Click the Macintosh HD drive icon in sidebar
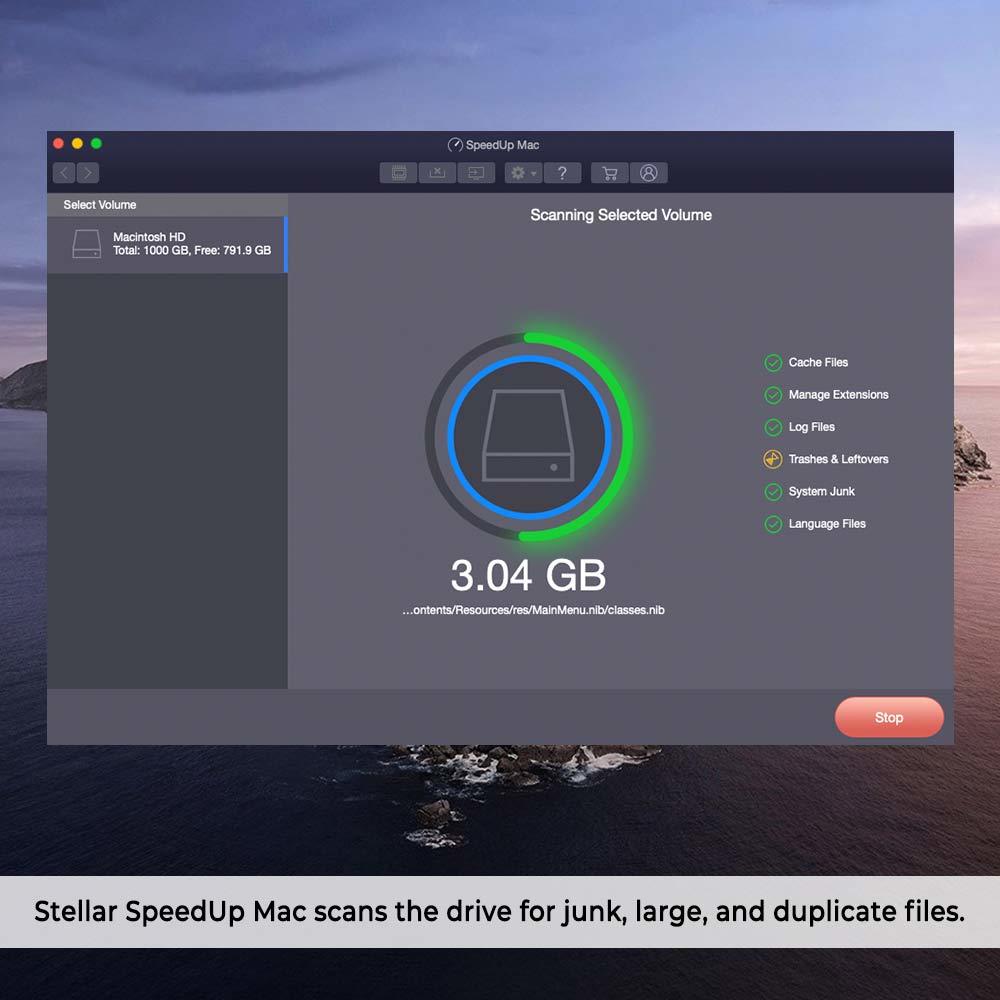1000x1000 pixels. (87, 244)
